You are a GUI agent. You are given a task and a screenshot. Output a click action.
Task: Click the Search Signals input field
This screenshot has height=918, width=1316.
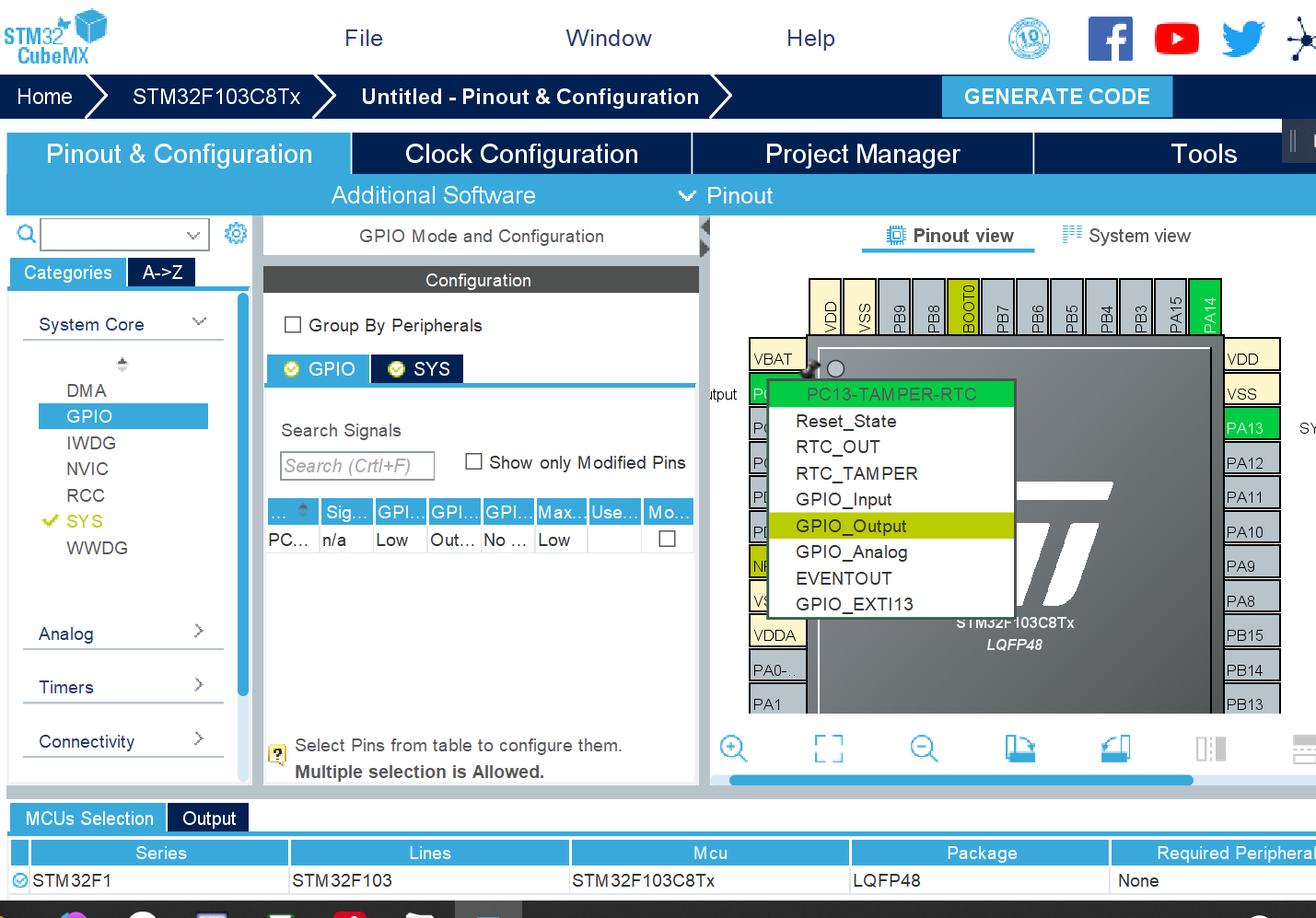(357, 466)
